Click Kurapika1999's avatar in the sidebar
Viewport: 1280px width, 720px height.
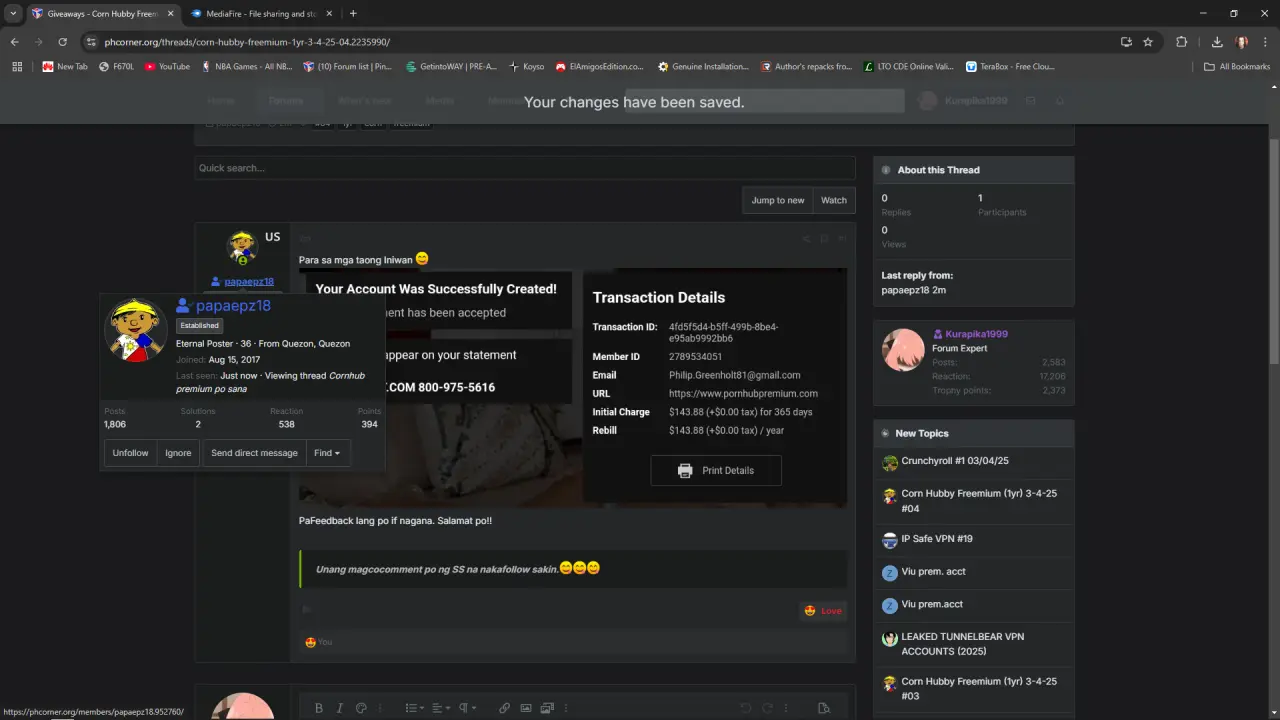click(903, 349)
